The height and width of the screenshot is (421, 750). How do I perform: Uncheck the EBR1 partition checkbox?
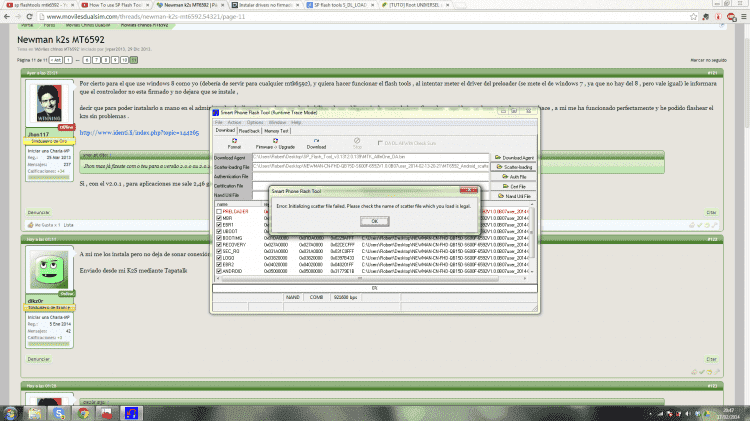pyautogui.click(x=219, y=225)
